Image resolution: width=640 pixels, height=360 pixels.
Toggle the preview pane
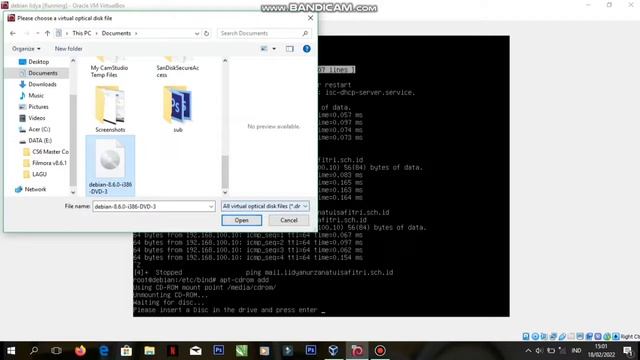[290, 49]
